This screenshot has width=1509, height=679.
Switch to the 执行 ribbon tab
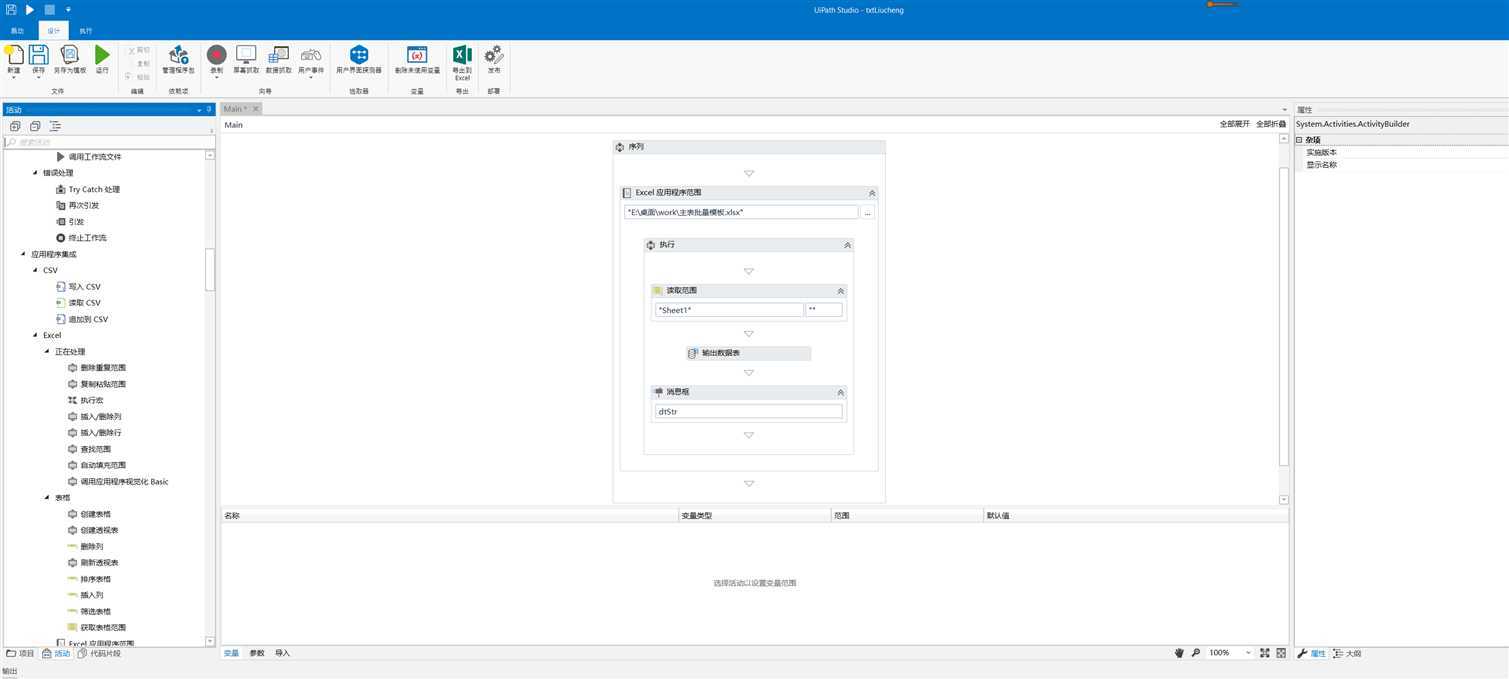coord(86,31)
